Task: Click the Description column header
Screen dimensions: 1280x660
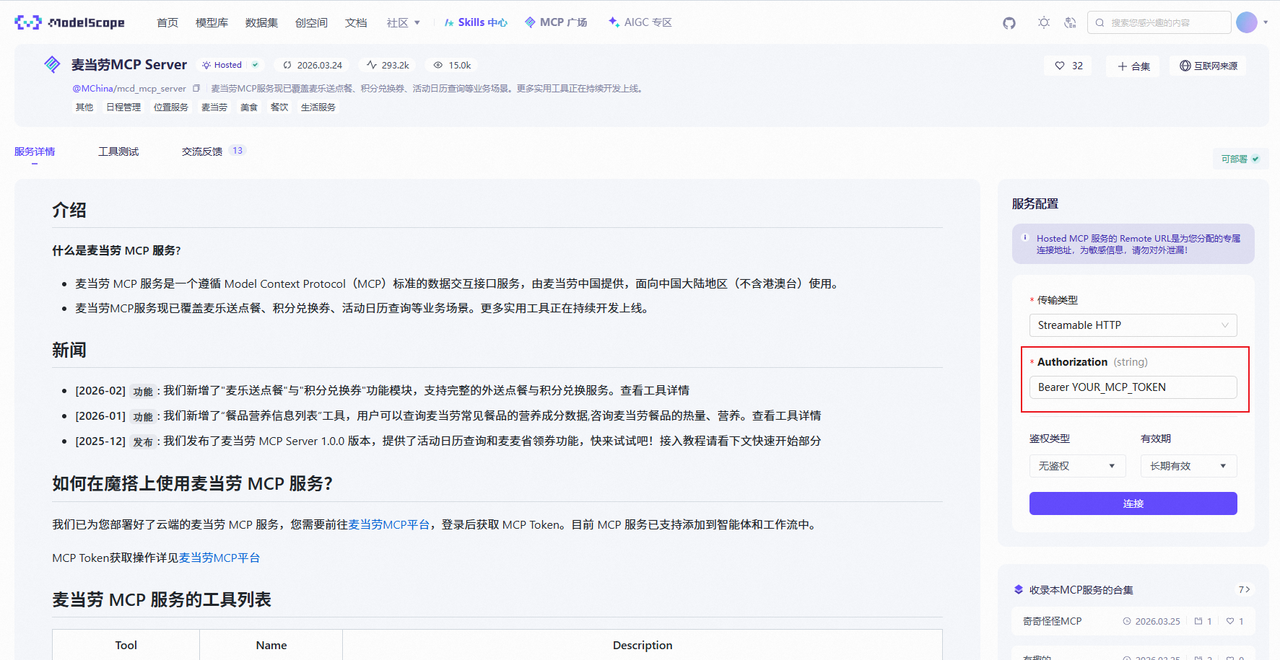Action: coord(642,645)
